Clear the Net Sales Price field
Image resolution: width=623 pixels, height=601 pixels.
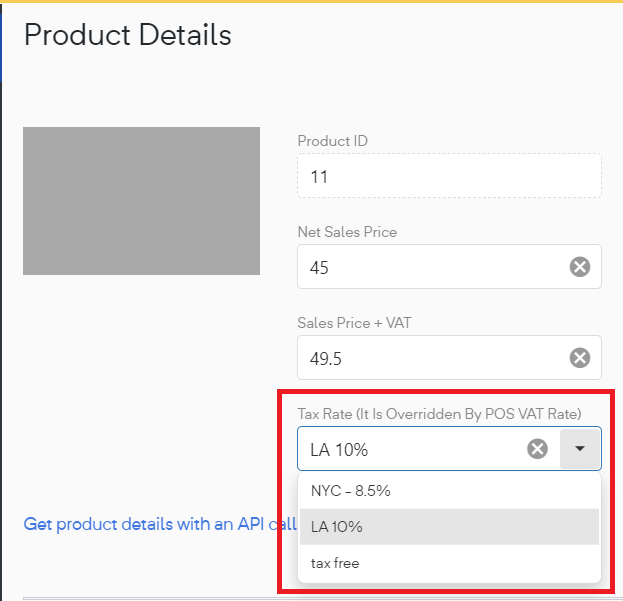pyautogui.click(x=580, y=267)
